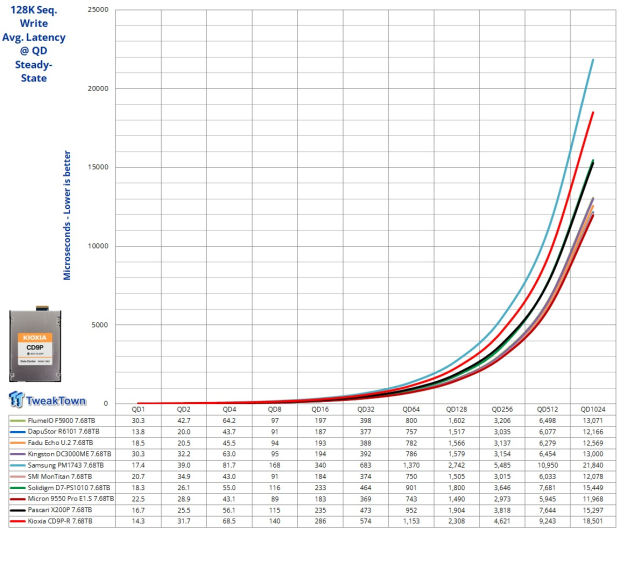Click the Pascari QD1024 value 15,297
The image size is (620, 568).
click(x=593, y=510)
